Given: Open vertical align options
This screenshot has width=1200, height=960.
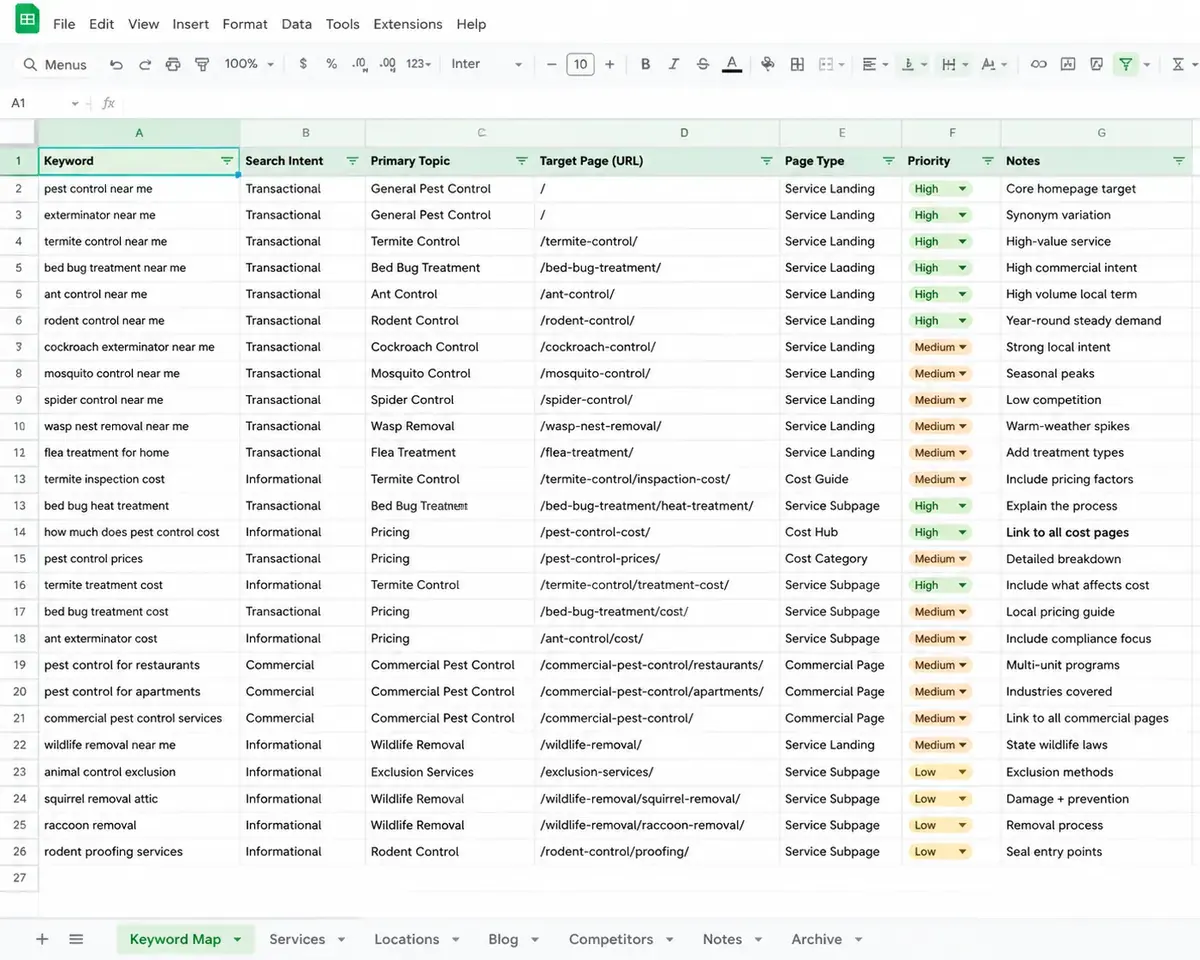Looking at the screenshot, I should [914, 64].
